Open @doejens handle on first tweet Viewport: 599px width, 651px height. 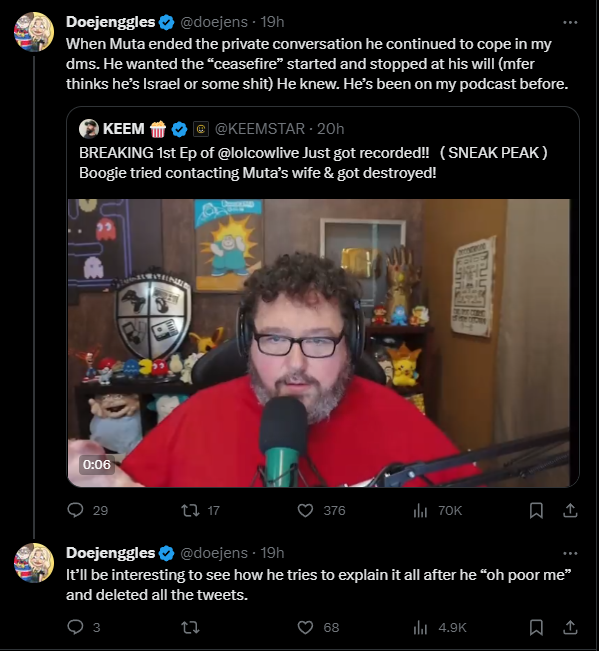[x=214, y=22]
